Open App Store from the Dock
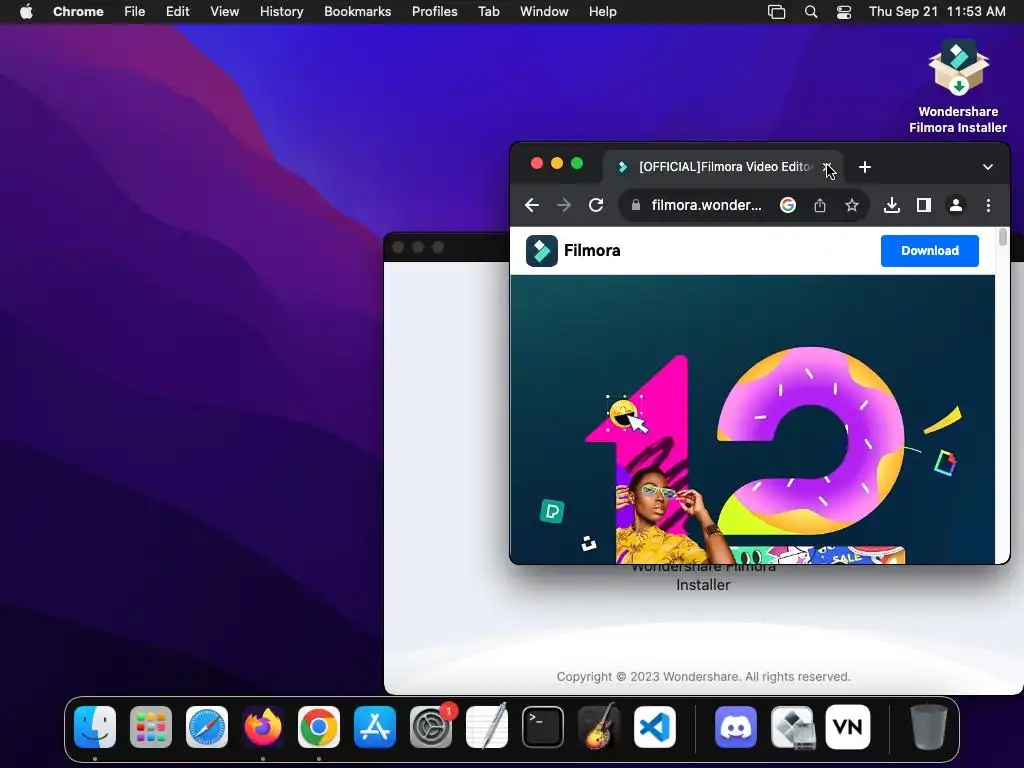The width and height of the screenshot is (1024, 768). 375,727
